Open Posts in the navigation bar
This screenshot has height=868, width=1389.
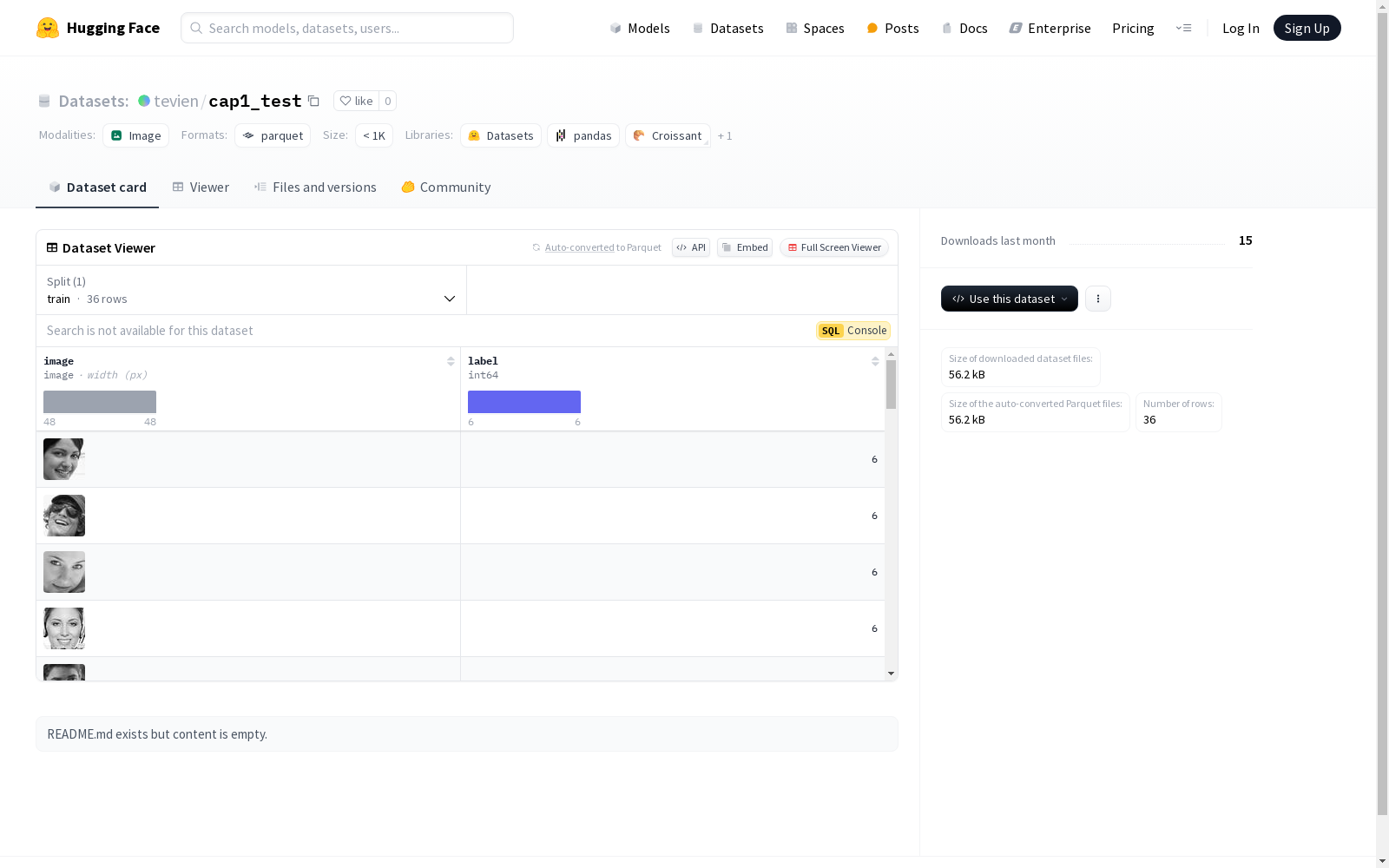[x=892, y=28]
